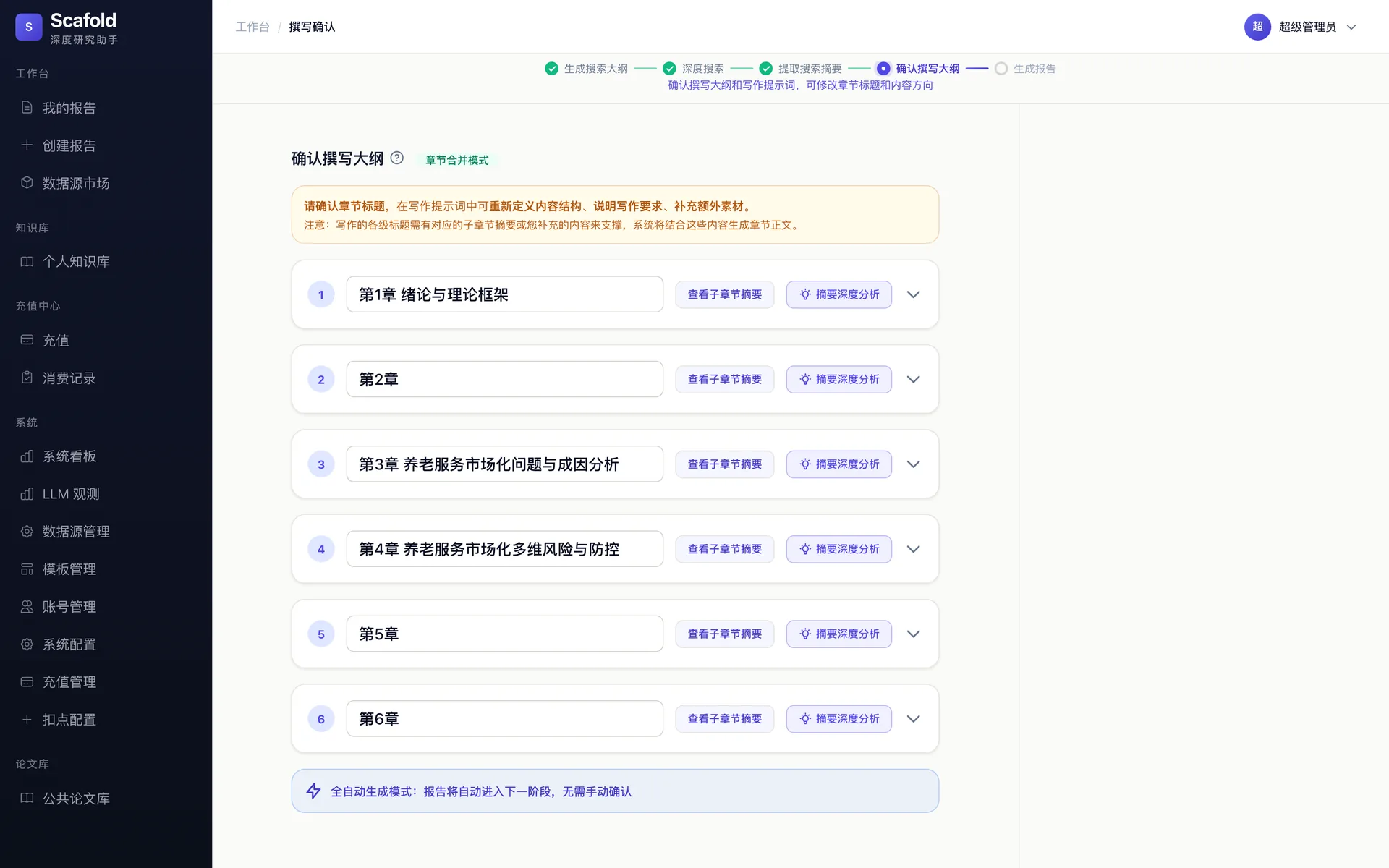Screen dimensions: 1389x868
Task: Click the lightning icon in 全自动生成模式 banner
Action: click(313, 791)
